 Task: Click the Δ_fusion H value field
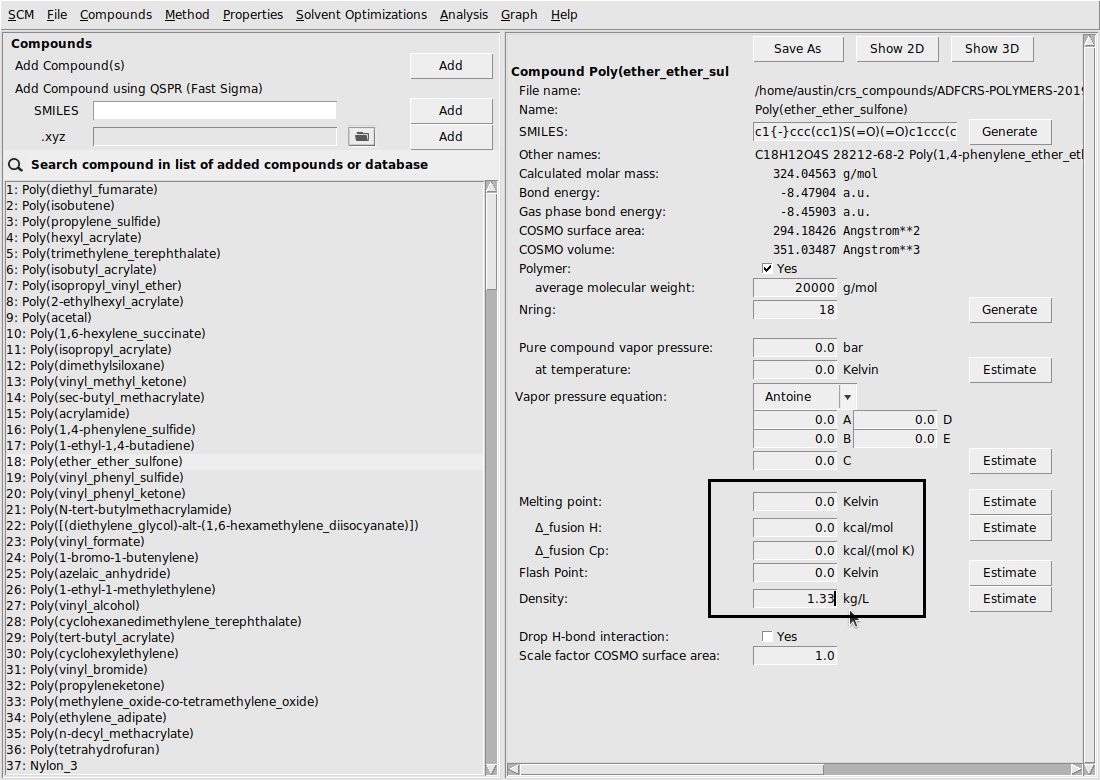795,527
